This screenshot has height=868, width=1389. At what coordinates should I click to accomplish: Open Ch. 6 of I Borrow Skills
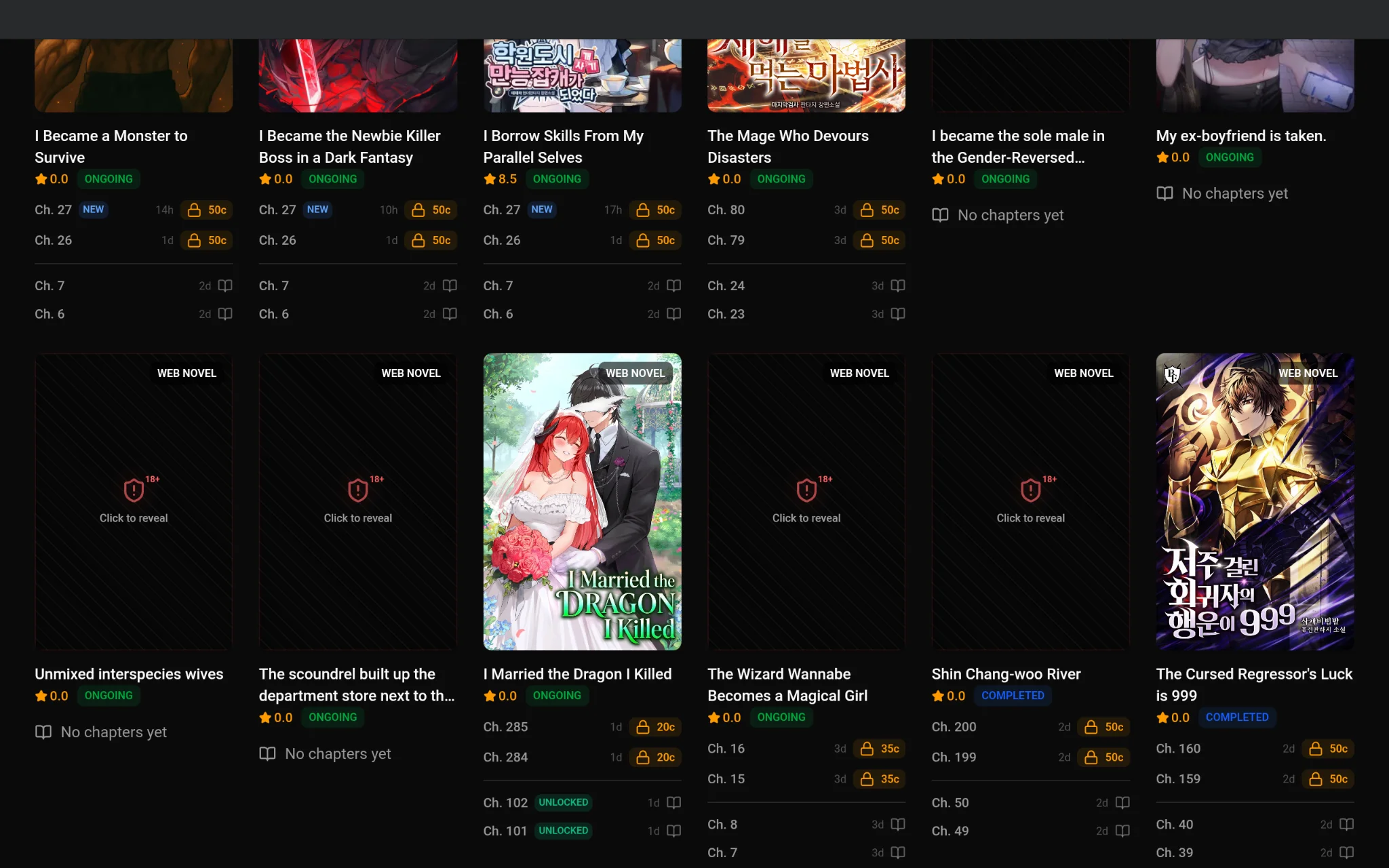[582, 314]
